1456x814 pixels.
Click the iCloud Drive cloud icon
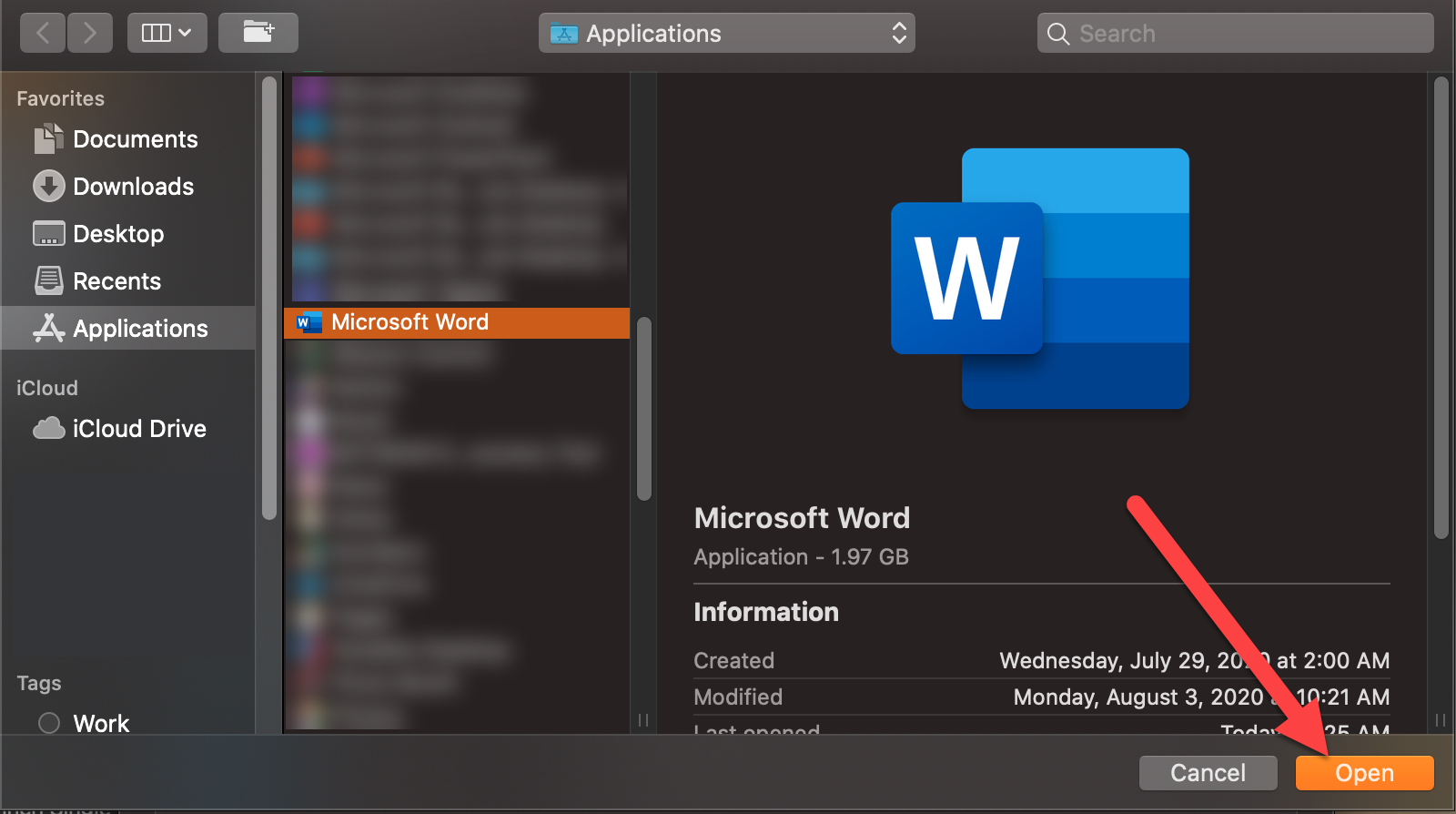[48, 428]
